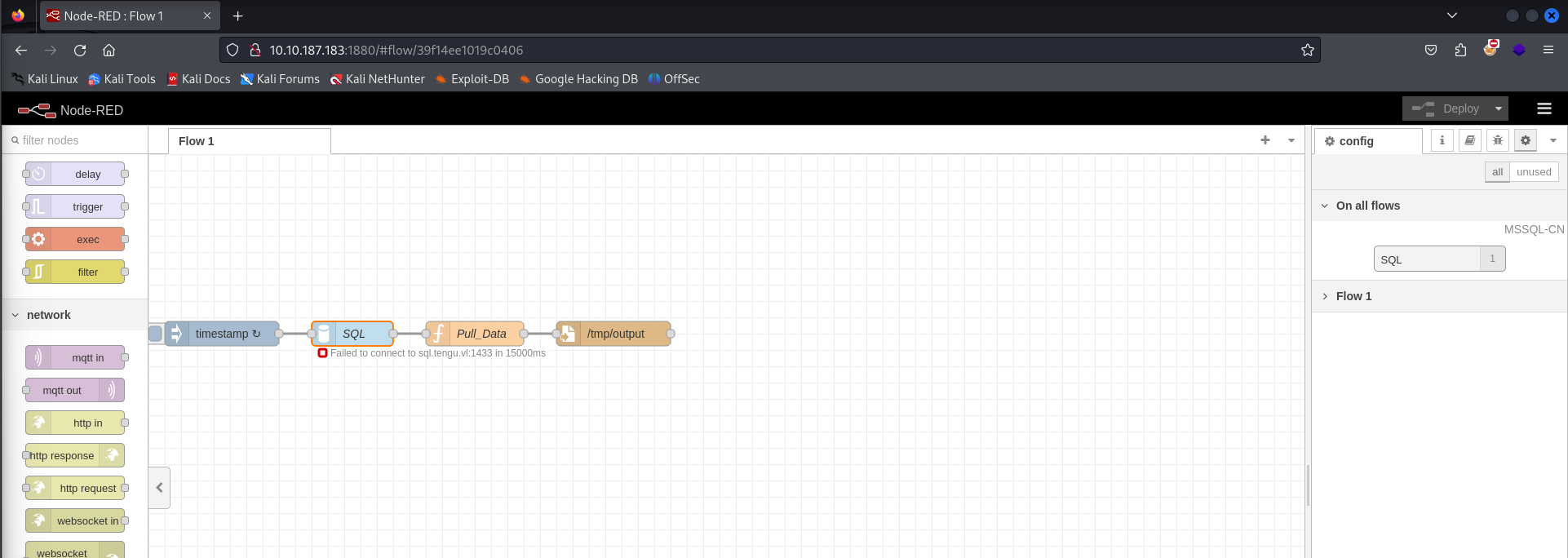Select the mqtt out node
The width and height of the screenshot is (1568, 558).
click(75, 390)
